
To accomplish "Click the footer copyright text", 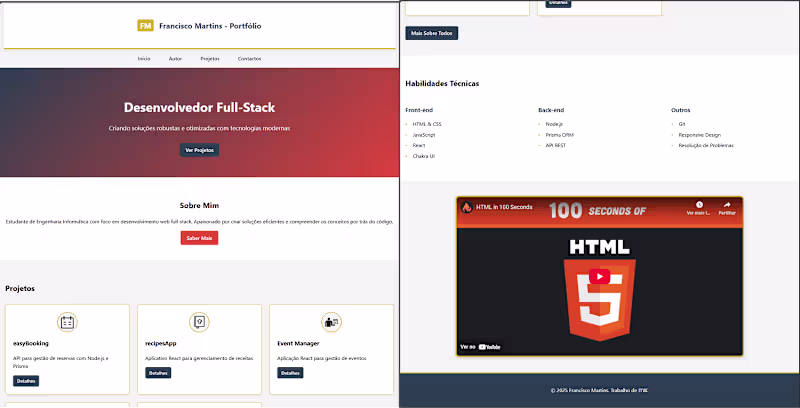I will tap(599, 391).
